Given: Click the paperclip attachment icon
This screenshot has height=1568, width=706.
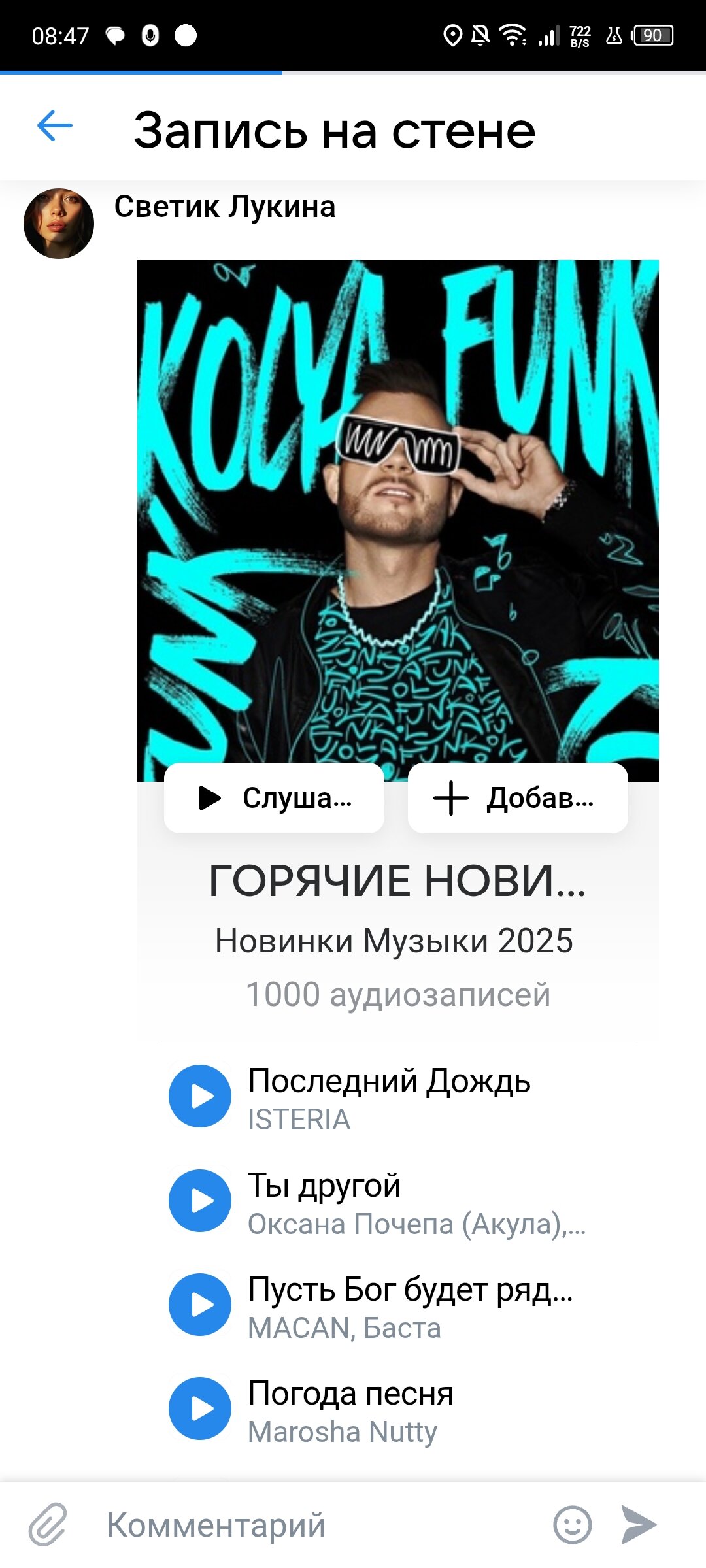Looking at the screenshot, I should (48, 1525).
